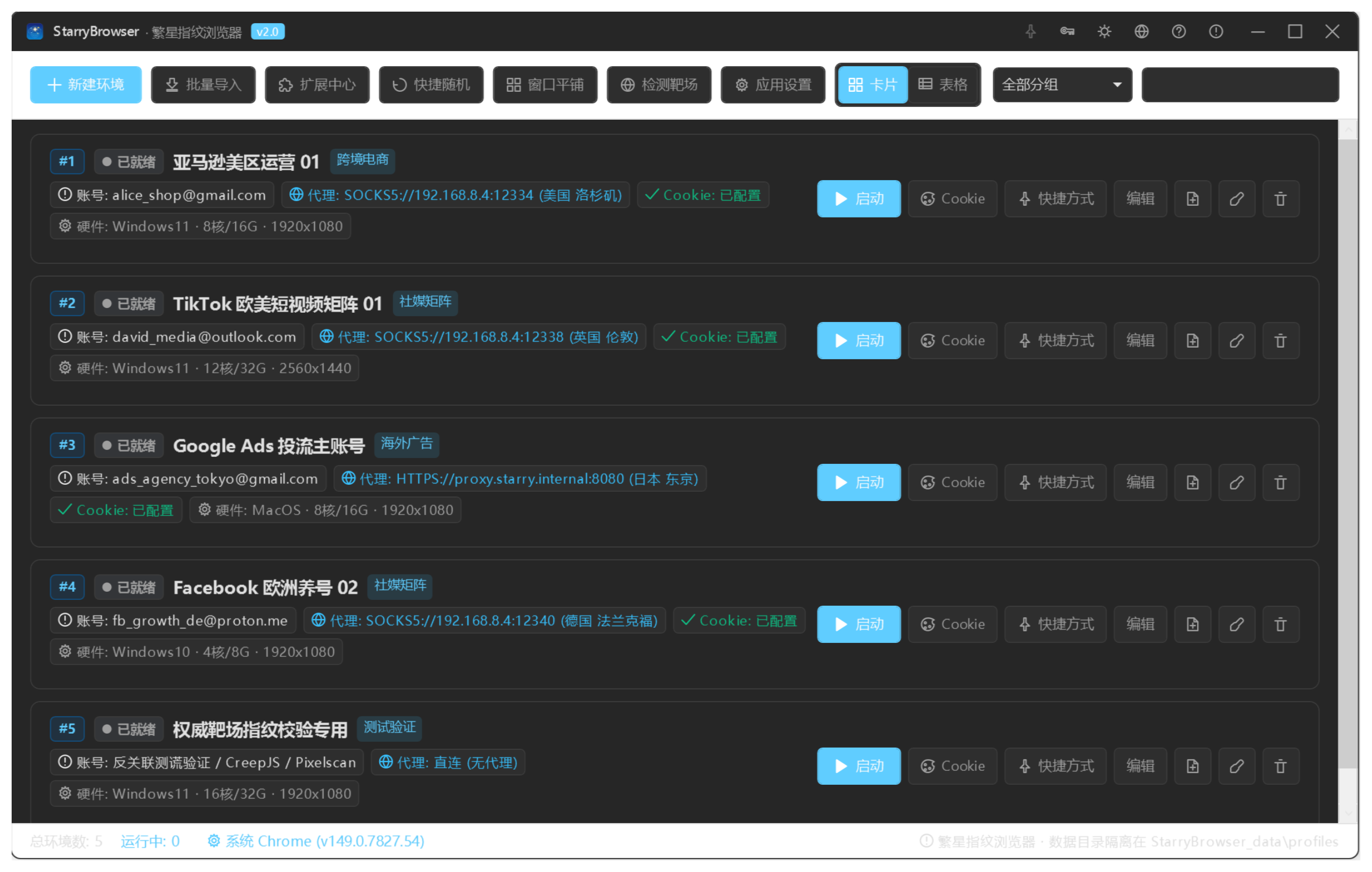Open help question mark icon
1372x872 pixels.
1179,31
